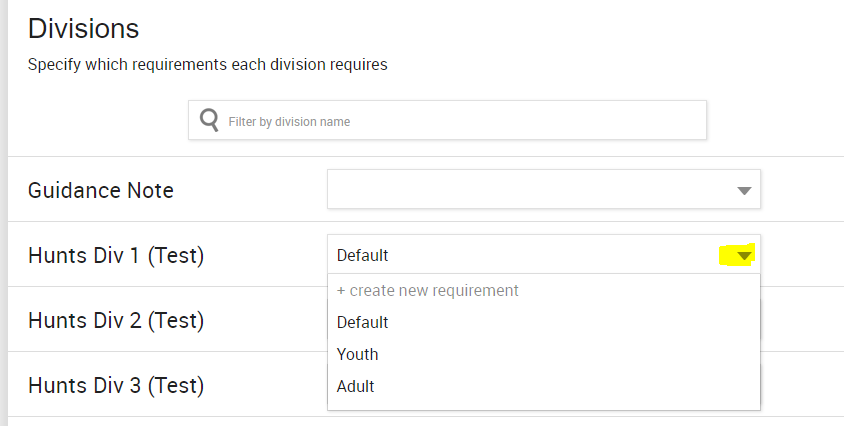Viewport: 844px width, 426px height.
Task: Click the magnifying glass search icon
Action: click(209, 121)
